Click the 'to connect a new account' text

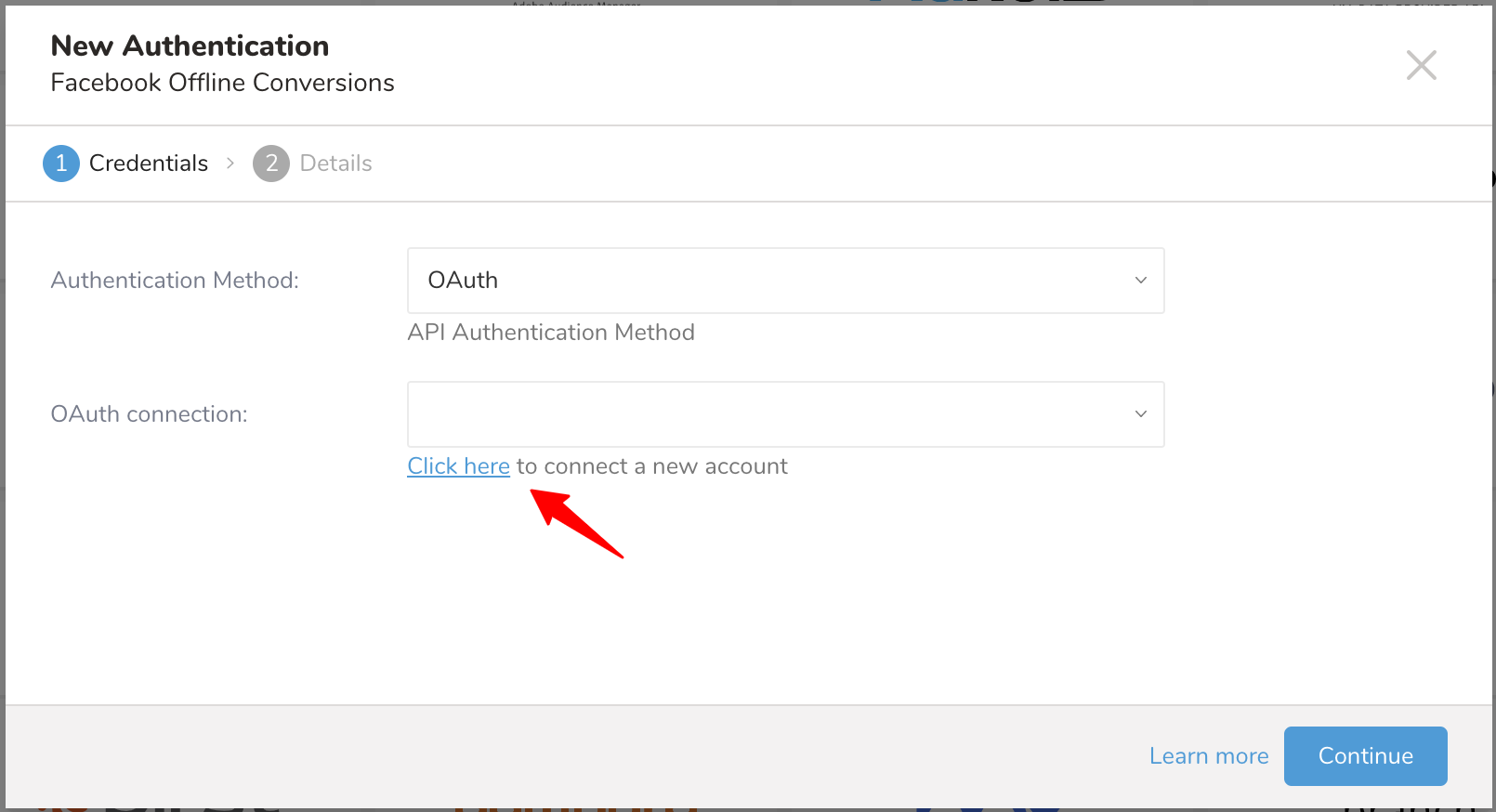click(651, 466)
